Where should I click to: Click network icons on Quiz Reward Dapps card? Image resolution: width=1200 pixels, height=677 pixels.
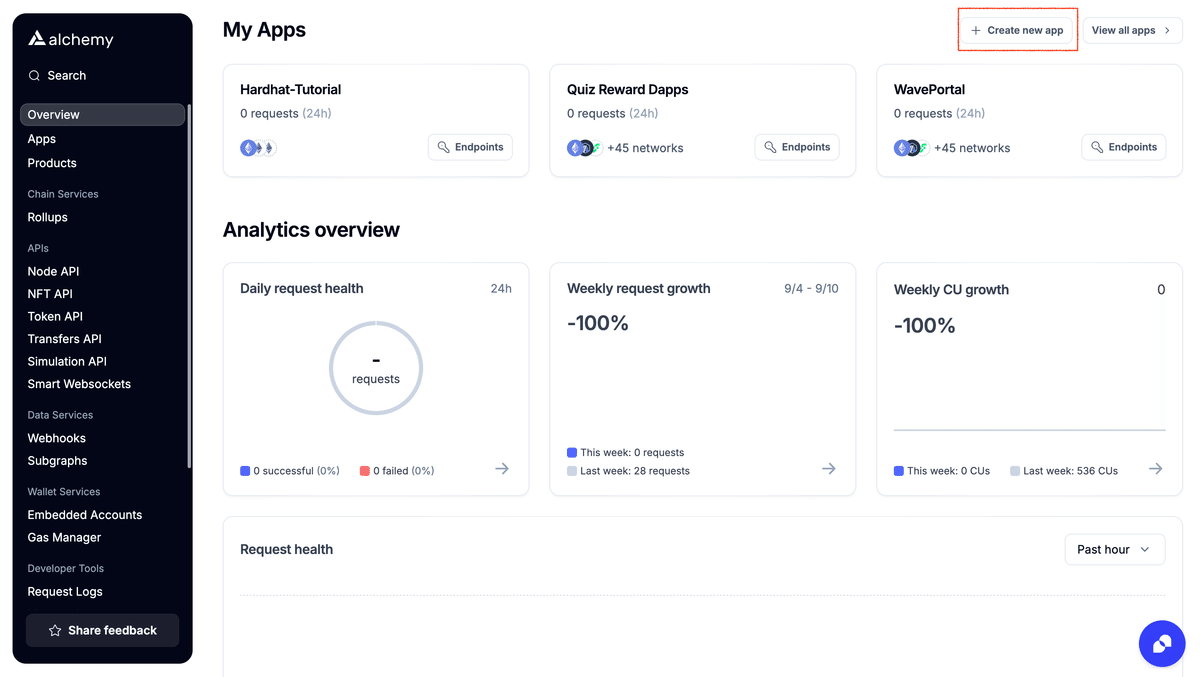(x=584, y=148)
